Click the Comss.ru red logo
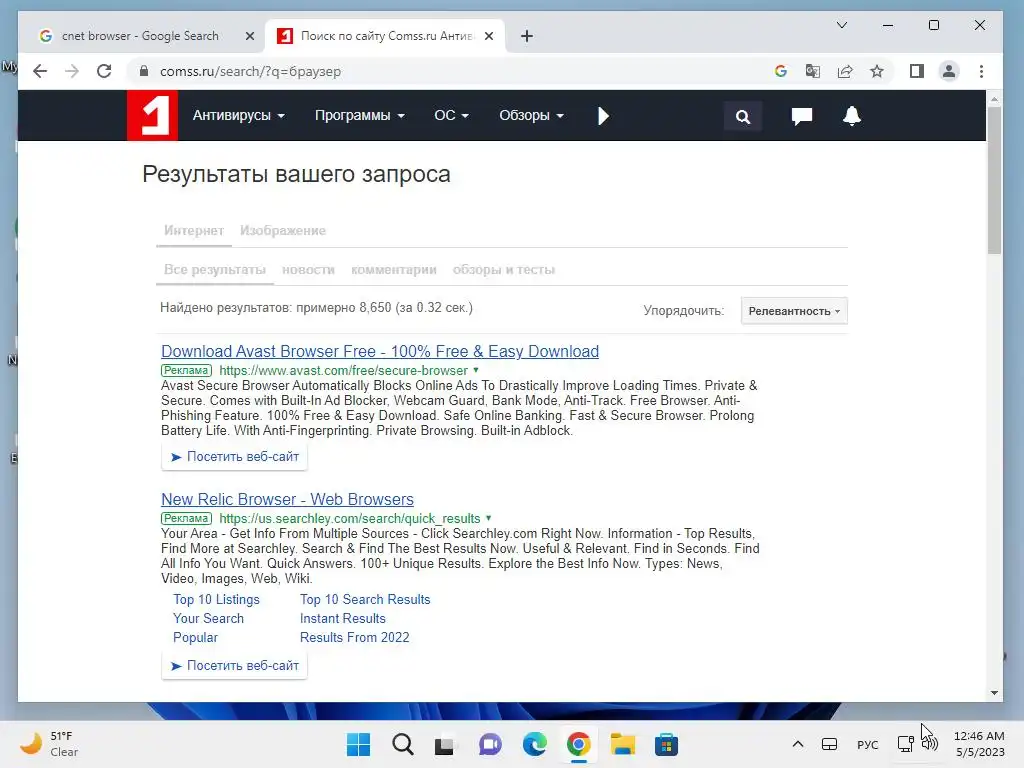 pos(152,116)
